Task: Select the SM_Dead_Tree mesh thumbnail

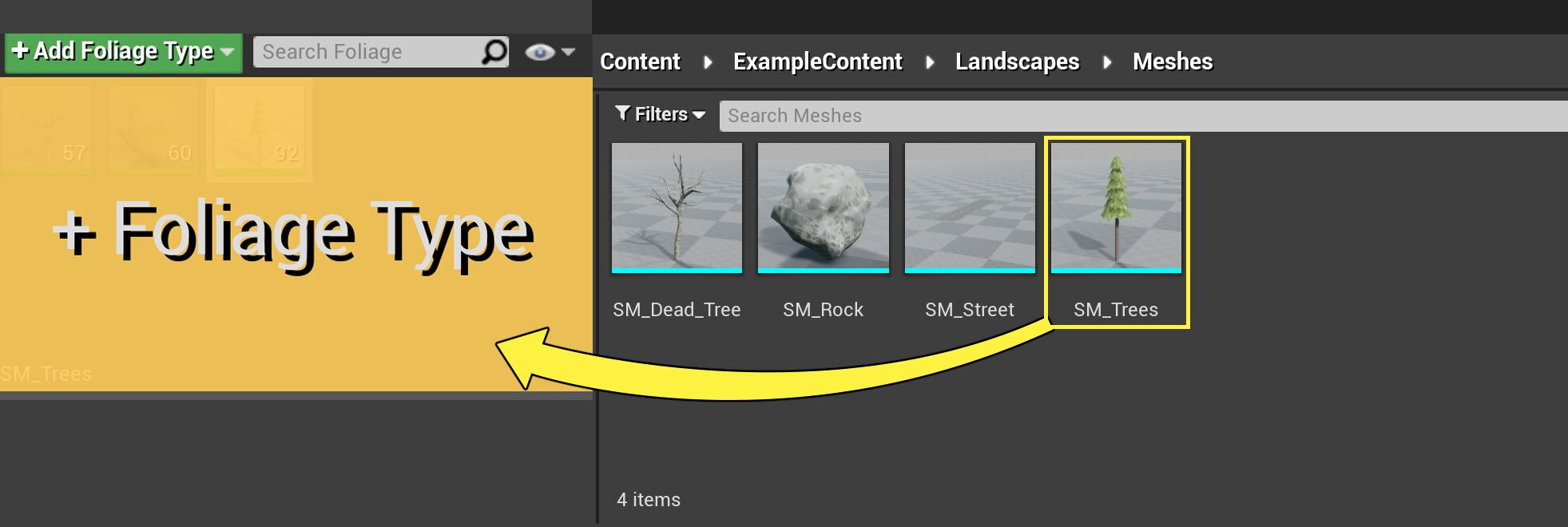Action: [677, 208]
